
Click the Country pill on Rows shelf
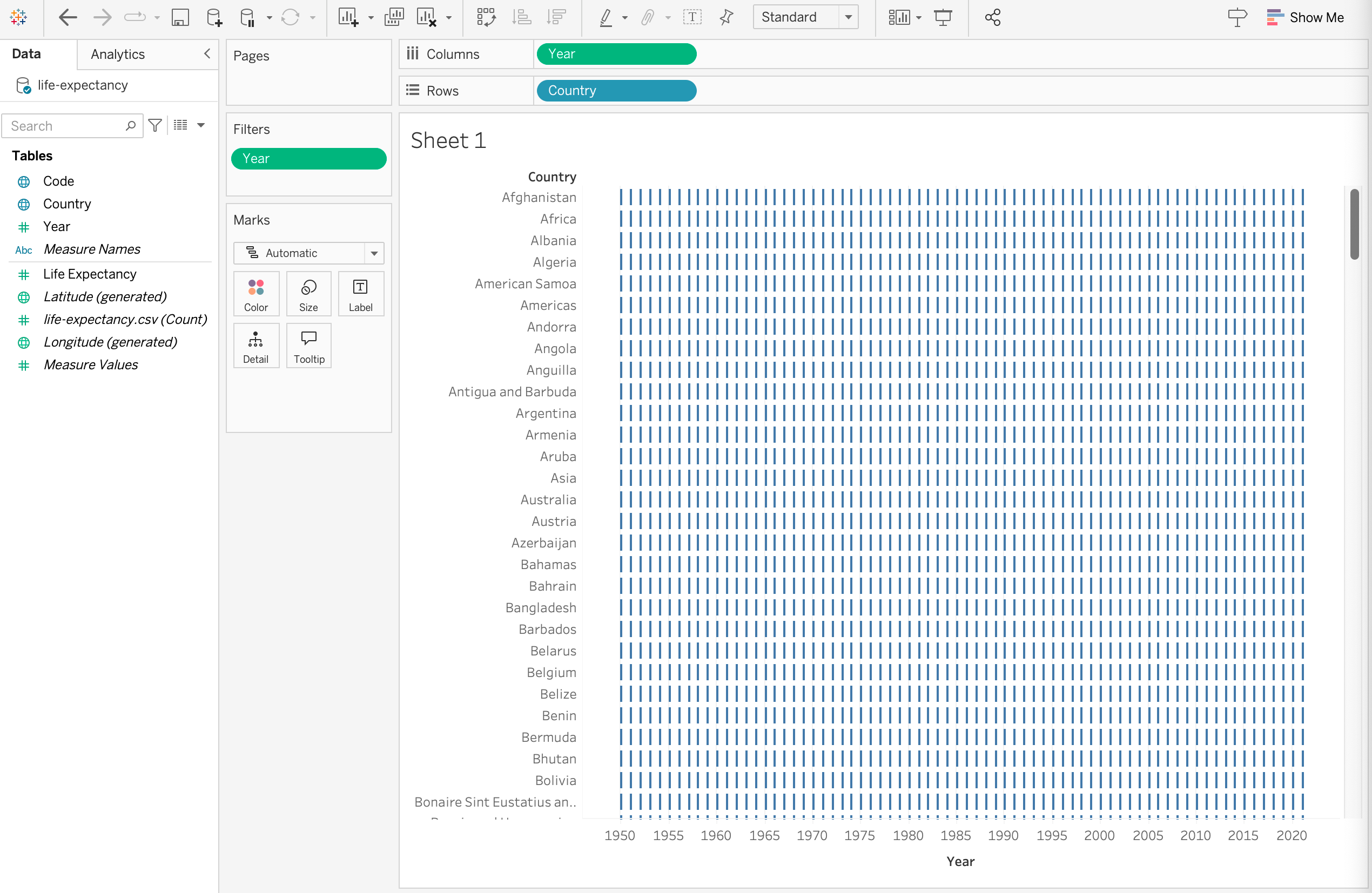click(616, 91)
